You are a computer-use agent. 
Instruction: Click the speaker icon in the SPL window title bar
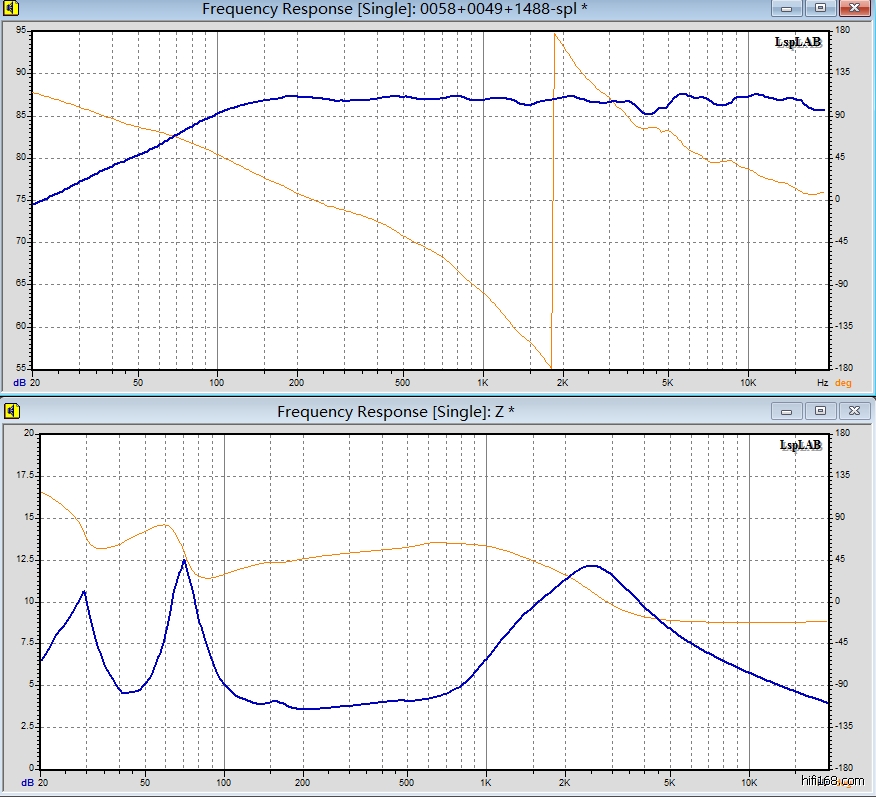tap(11, 9)
